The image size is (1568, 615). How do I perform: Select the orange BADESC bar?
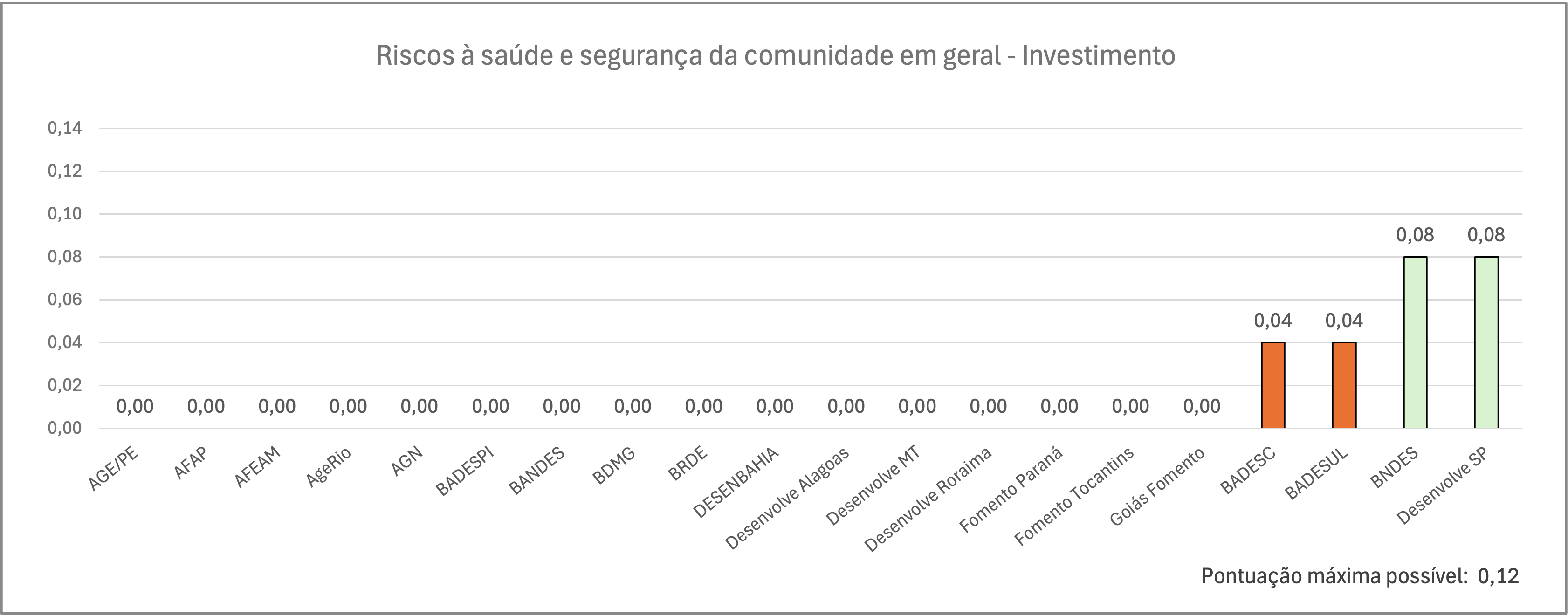[1273, 385]
